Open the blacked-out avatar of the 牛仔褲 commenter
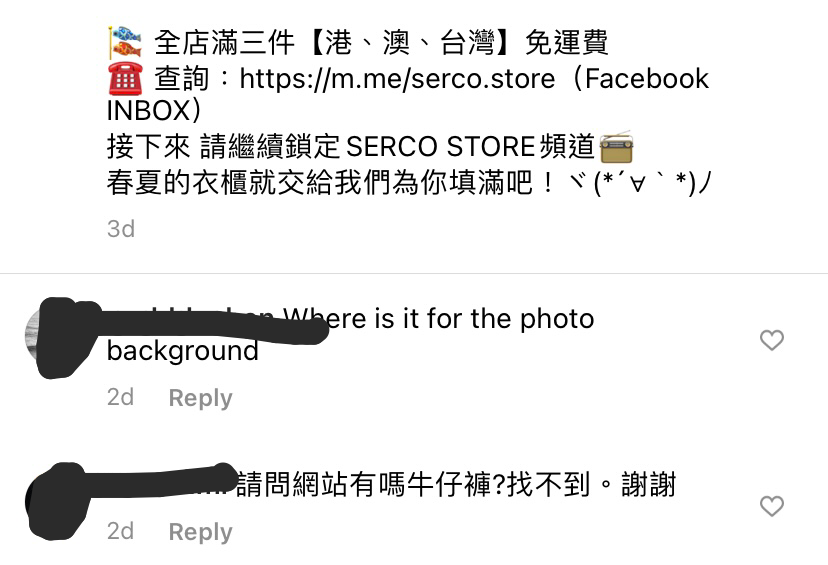Viewport: 828px width, 565px height. (58, 502)
